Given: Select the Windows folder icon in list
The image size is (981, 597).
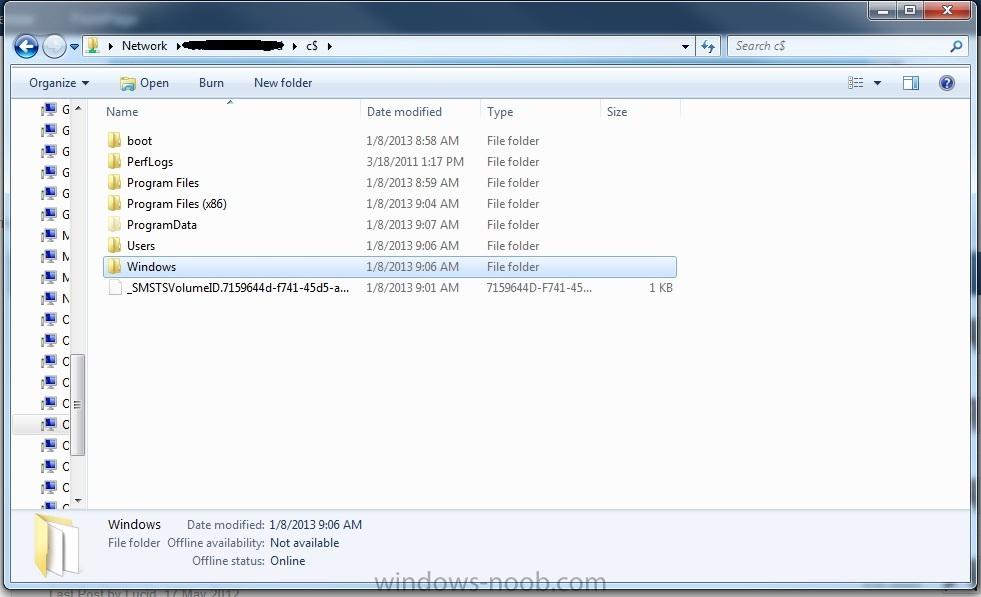Looking at the screenshot, I should 114,267.
